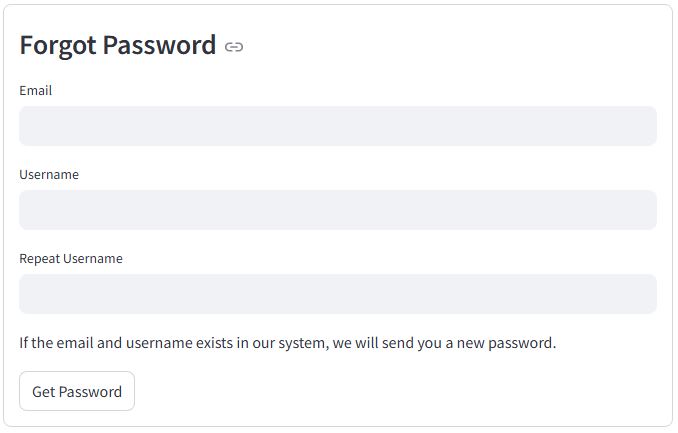
Task: Submit the form with Get Password
Action: point(77,392)
